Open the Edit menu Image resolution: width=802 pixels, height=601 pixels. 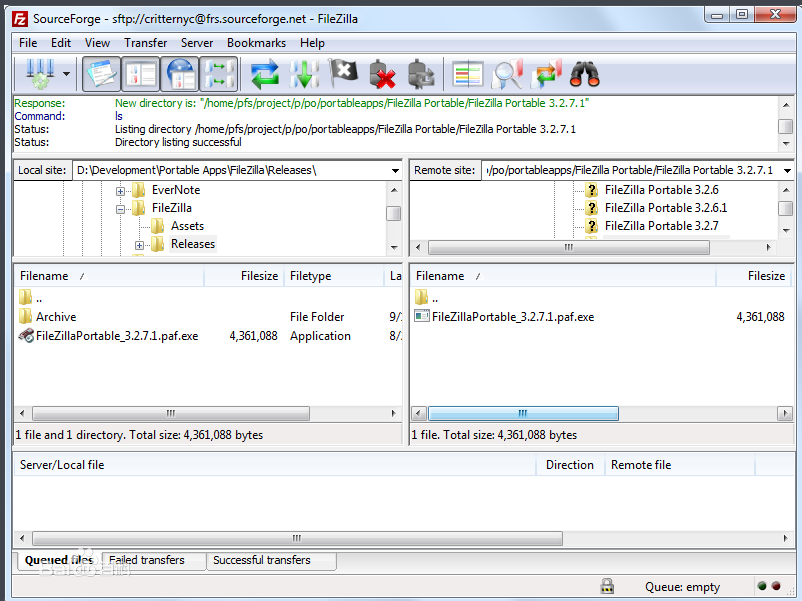(x=61, y=43)
